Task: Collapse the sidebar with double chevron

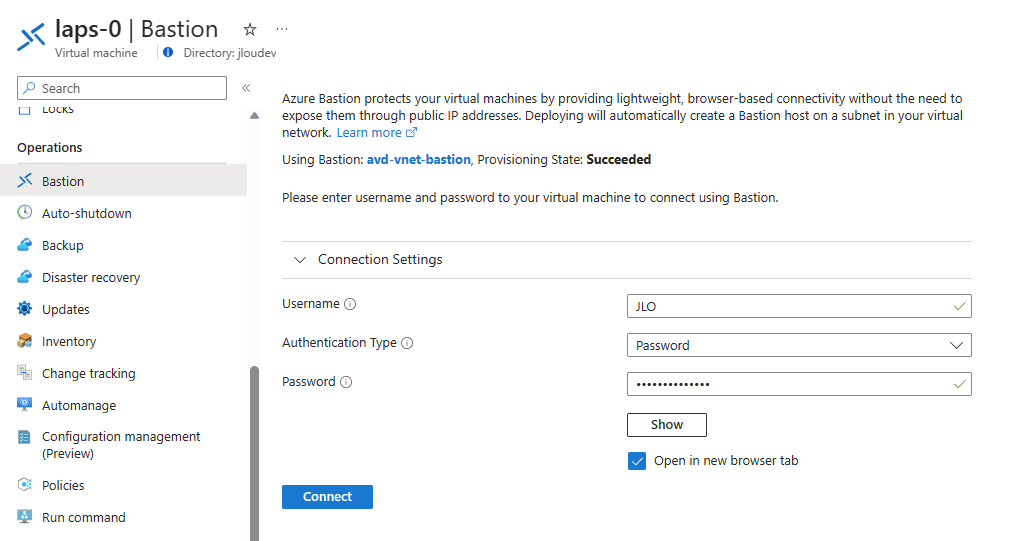Action: point(246,88)
